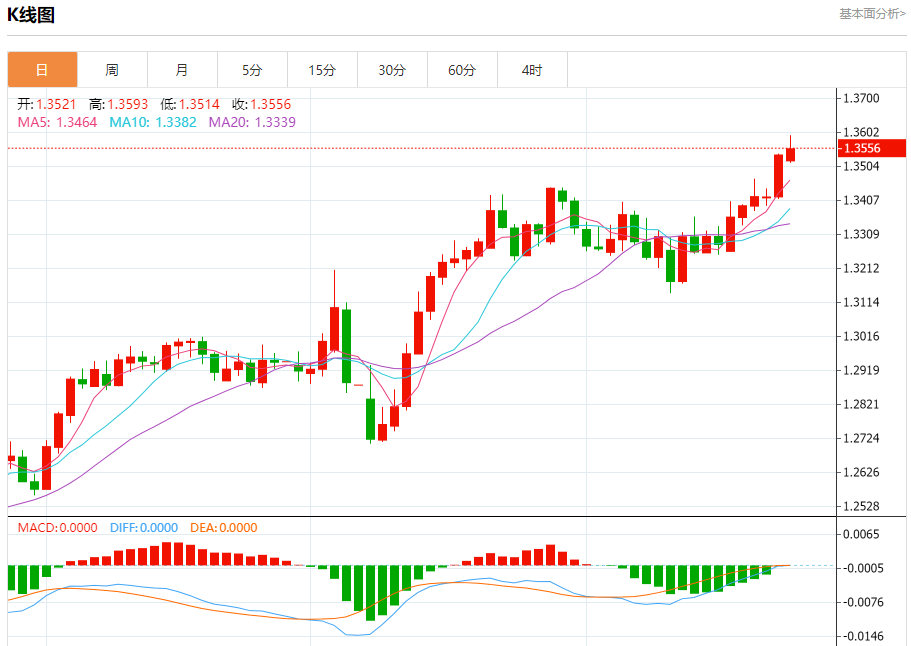Select the 30分 interval tab
Viewport: 911px width, 646px height.
(392, 70)
